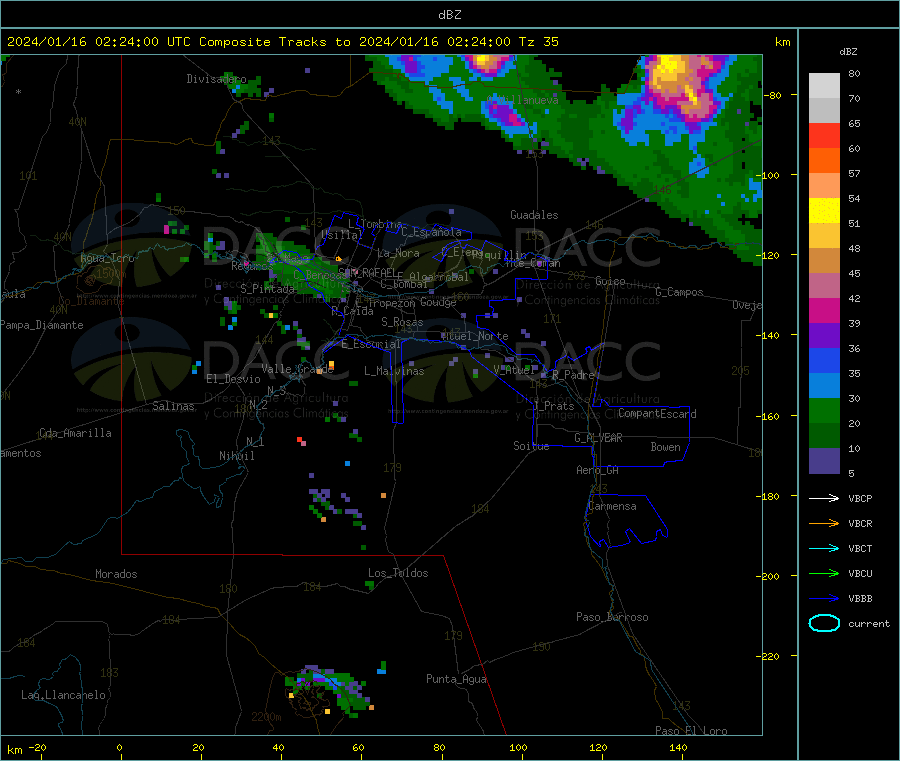This screenshot has height=761, width=900.
Task: Click the 'G_Campos' place label
Action: [679, 292]
